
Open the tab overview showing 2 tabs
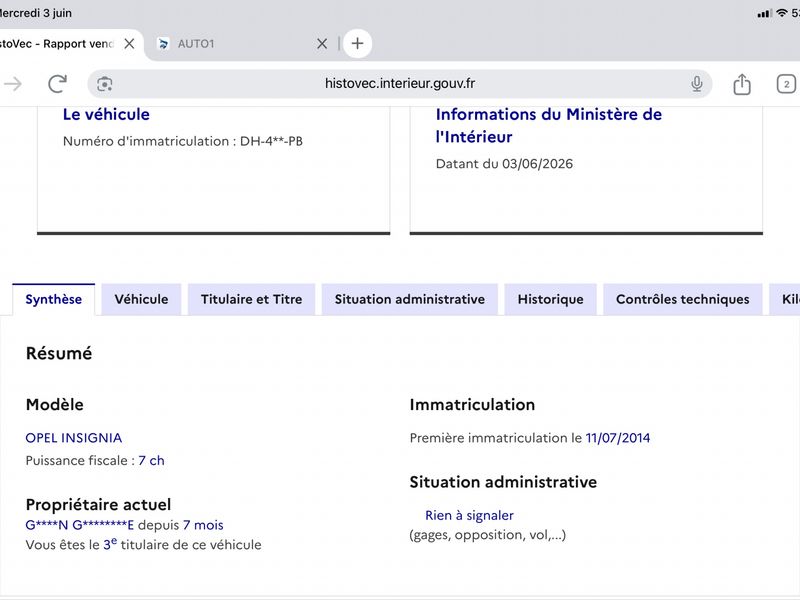click(786, 84)
